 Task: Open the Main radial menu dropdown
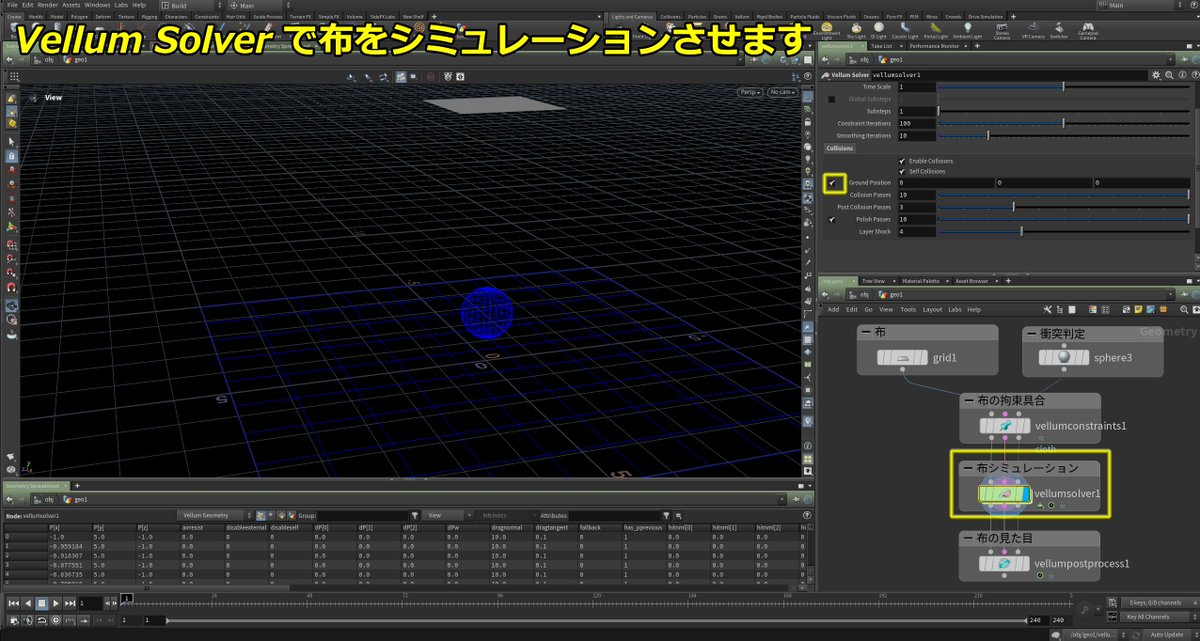coord(255,5)
